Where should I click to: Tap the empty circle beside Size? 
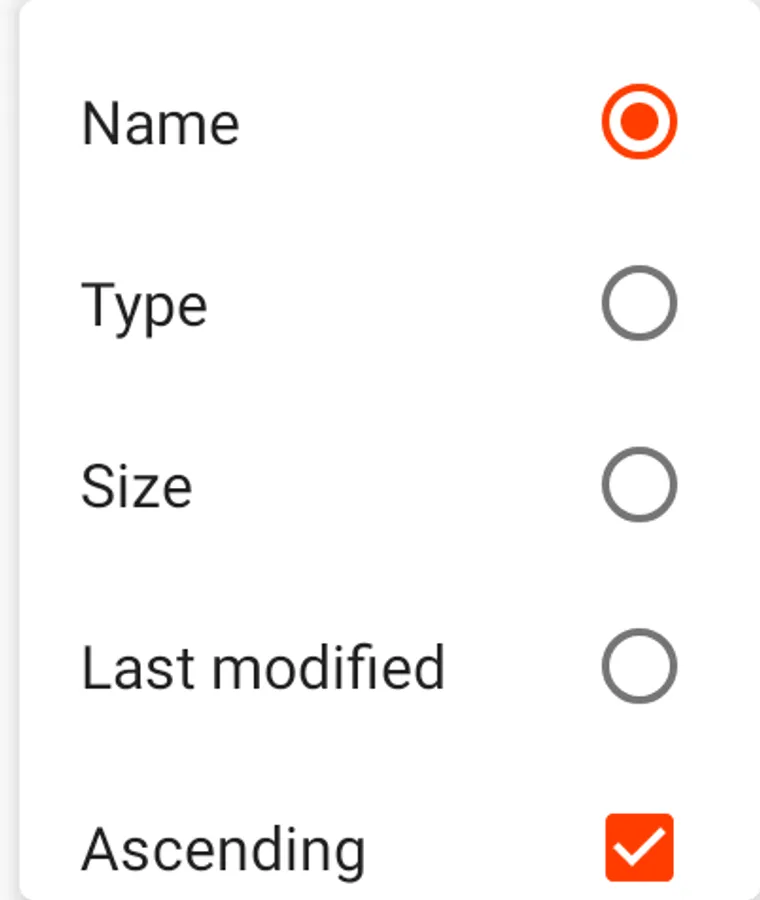639,484
